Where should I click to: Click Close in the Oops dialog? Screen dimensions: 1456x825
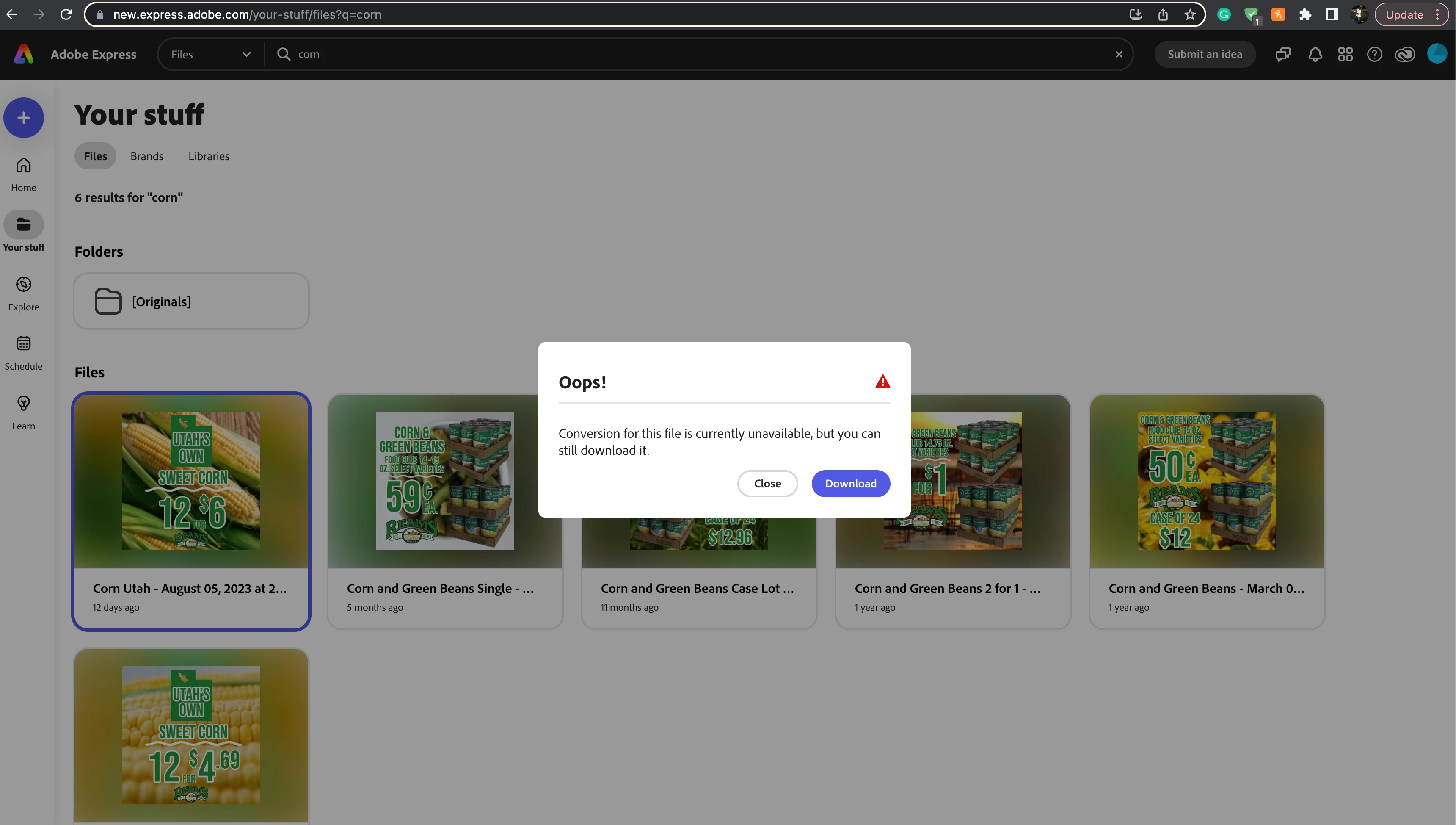767,483
